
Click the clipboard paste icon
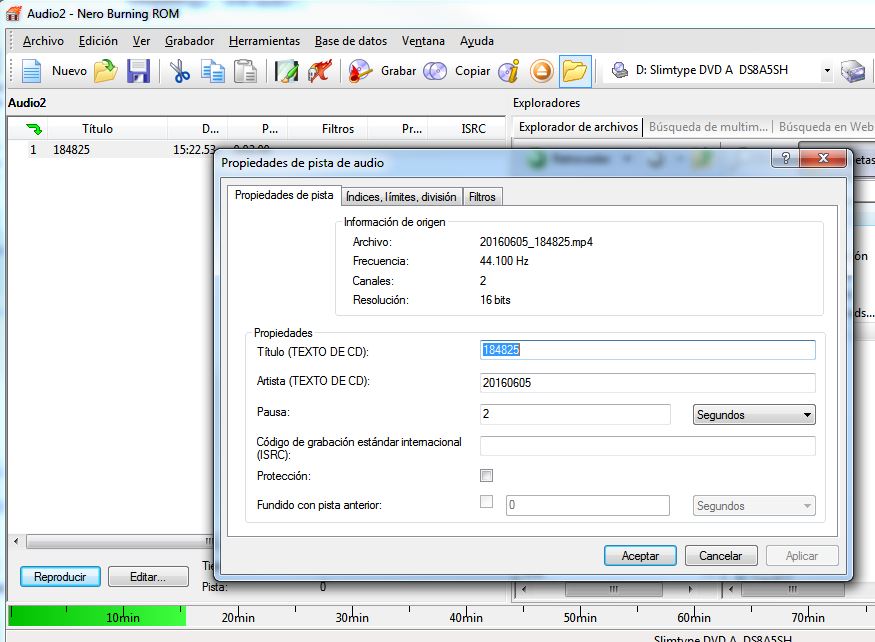pos(245,71)
